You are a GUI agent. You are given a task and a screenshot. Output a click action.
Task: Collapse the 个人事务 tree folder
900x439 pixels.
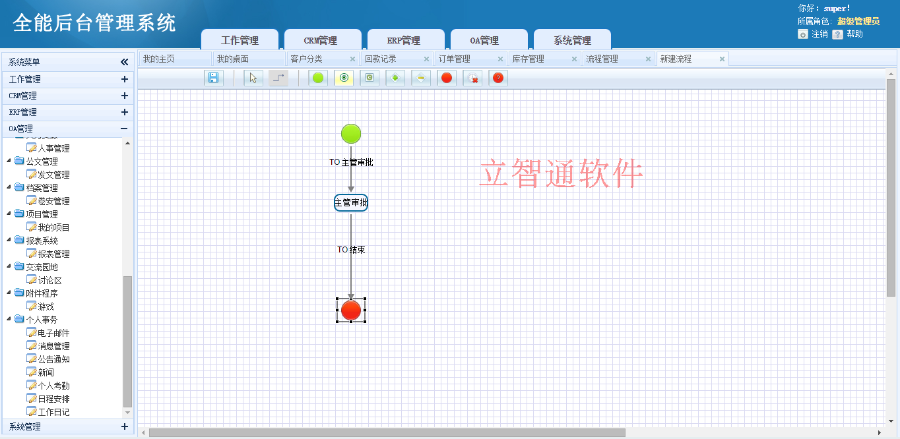point(9,320)
